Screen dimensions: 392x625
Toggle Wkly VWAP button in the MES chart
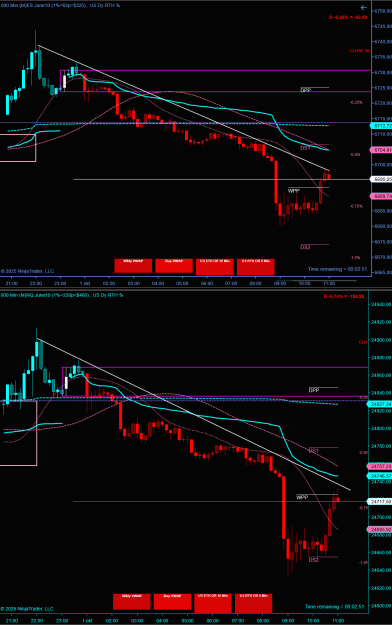tap(133, 266)
